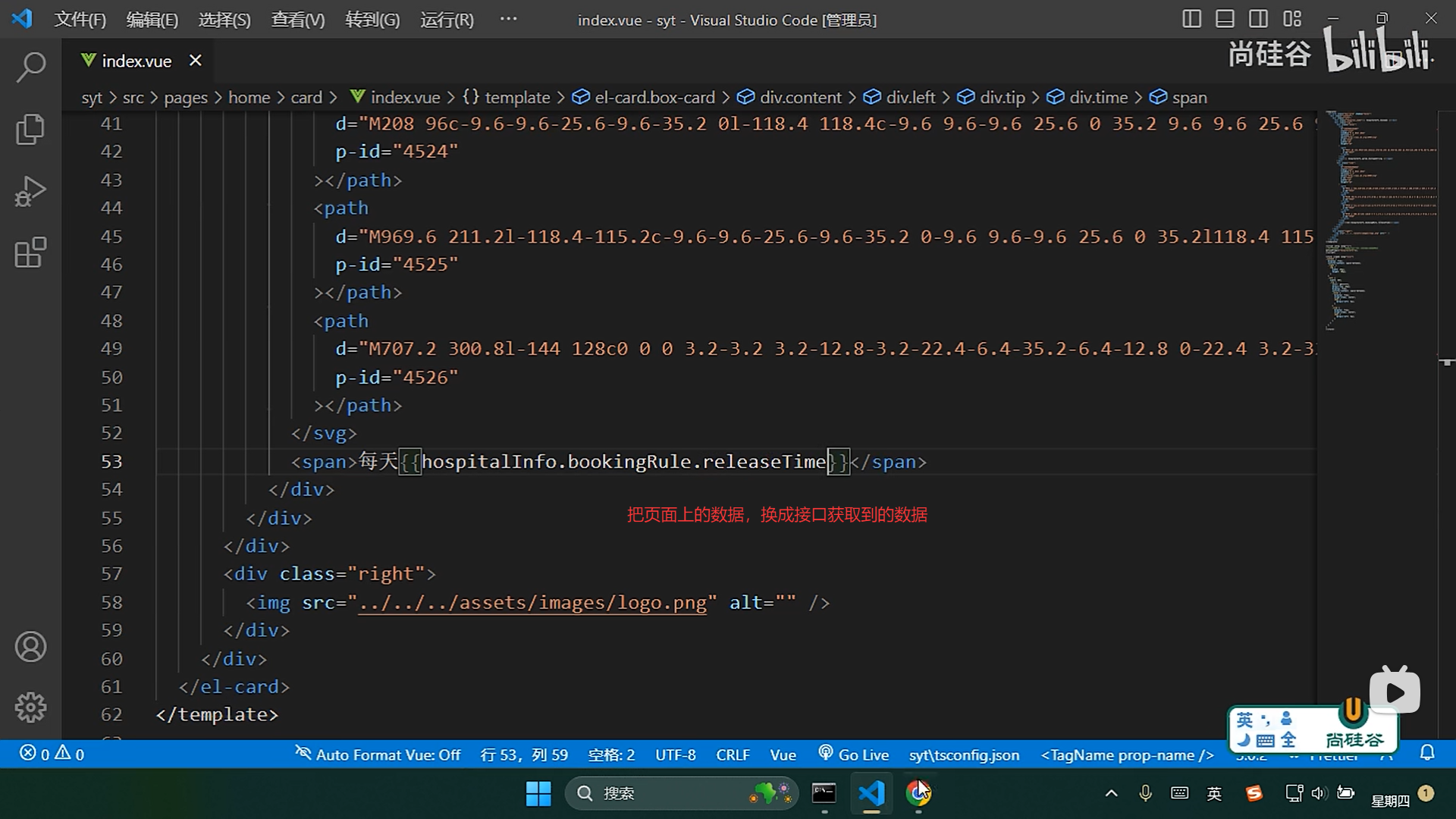Open the Manage gear settings
Viewport: 1456px width, 819px height.
[30, 708]
